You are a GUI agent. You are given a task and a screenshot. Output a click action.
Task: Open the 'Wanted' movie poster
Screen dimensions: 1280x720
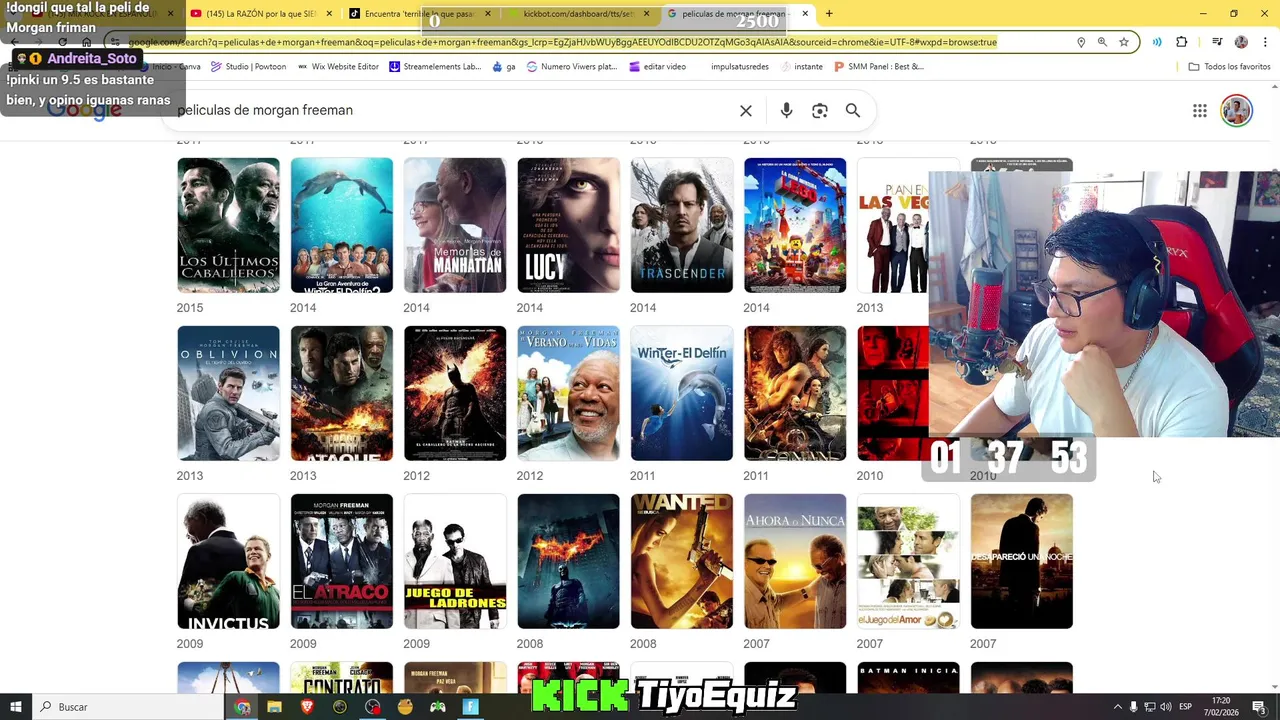682,561
